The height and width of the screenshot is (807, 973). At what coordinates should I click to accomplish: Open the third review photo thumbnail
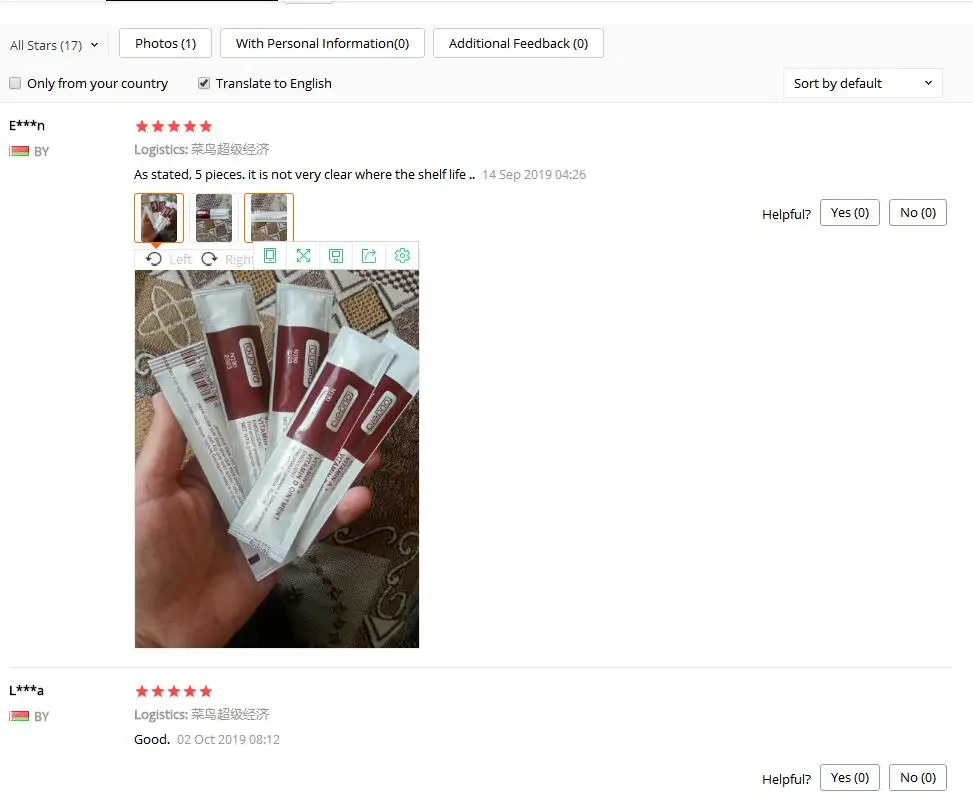(269, 218)
